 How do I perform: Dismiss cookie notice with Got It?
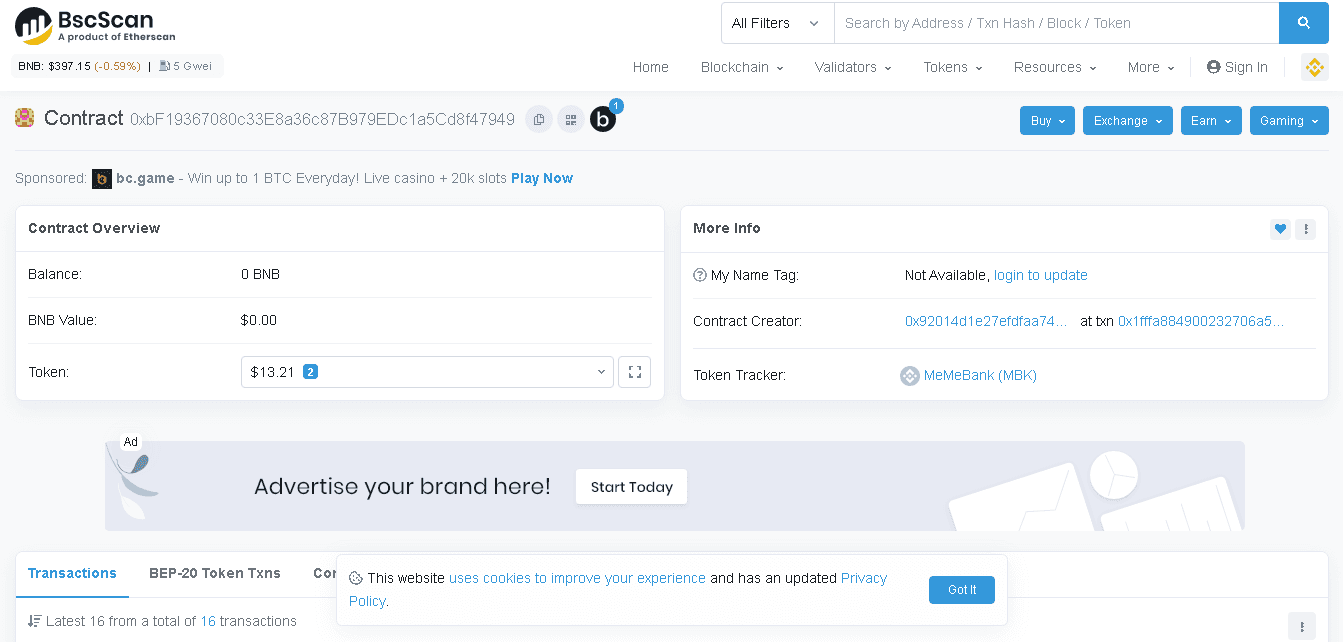tap(961, 590)
